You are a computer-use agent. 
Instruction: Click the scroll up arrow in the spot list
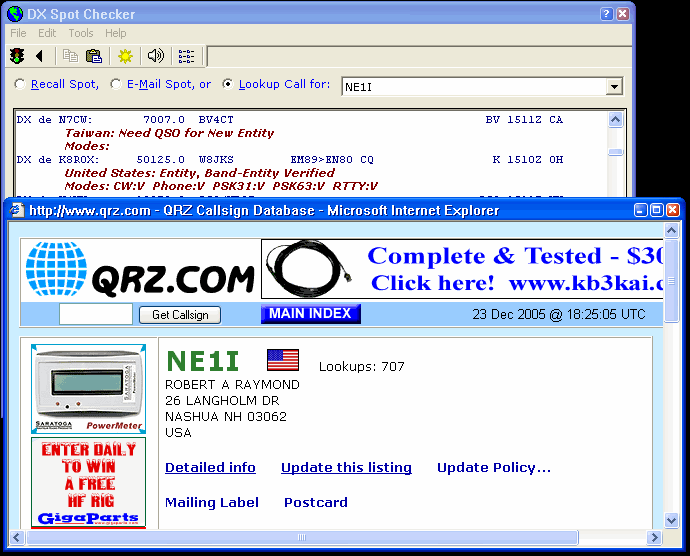[615, 119]
